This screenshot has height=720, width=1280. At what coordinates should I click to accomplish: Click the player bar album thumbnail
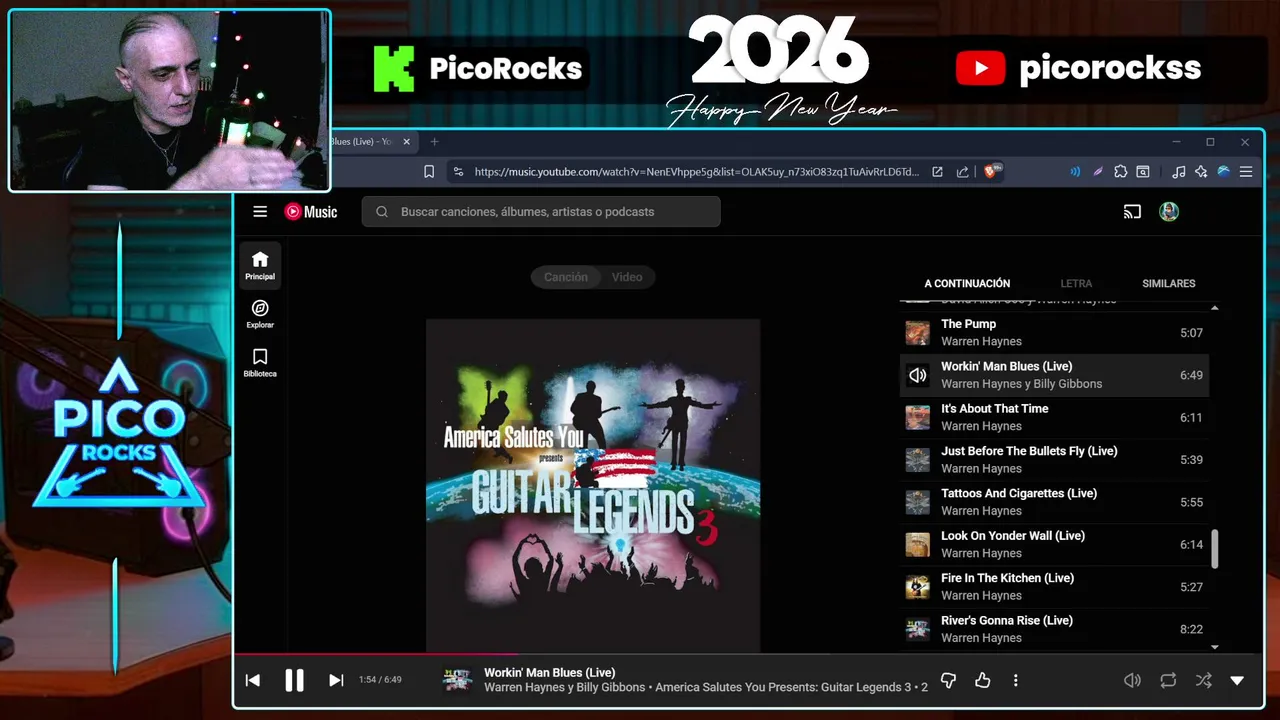pos(457,680)
